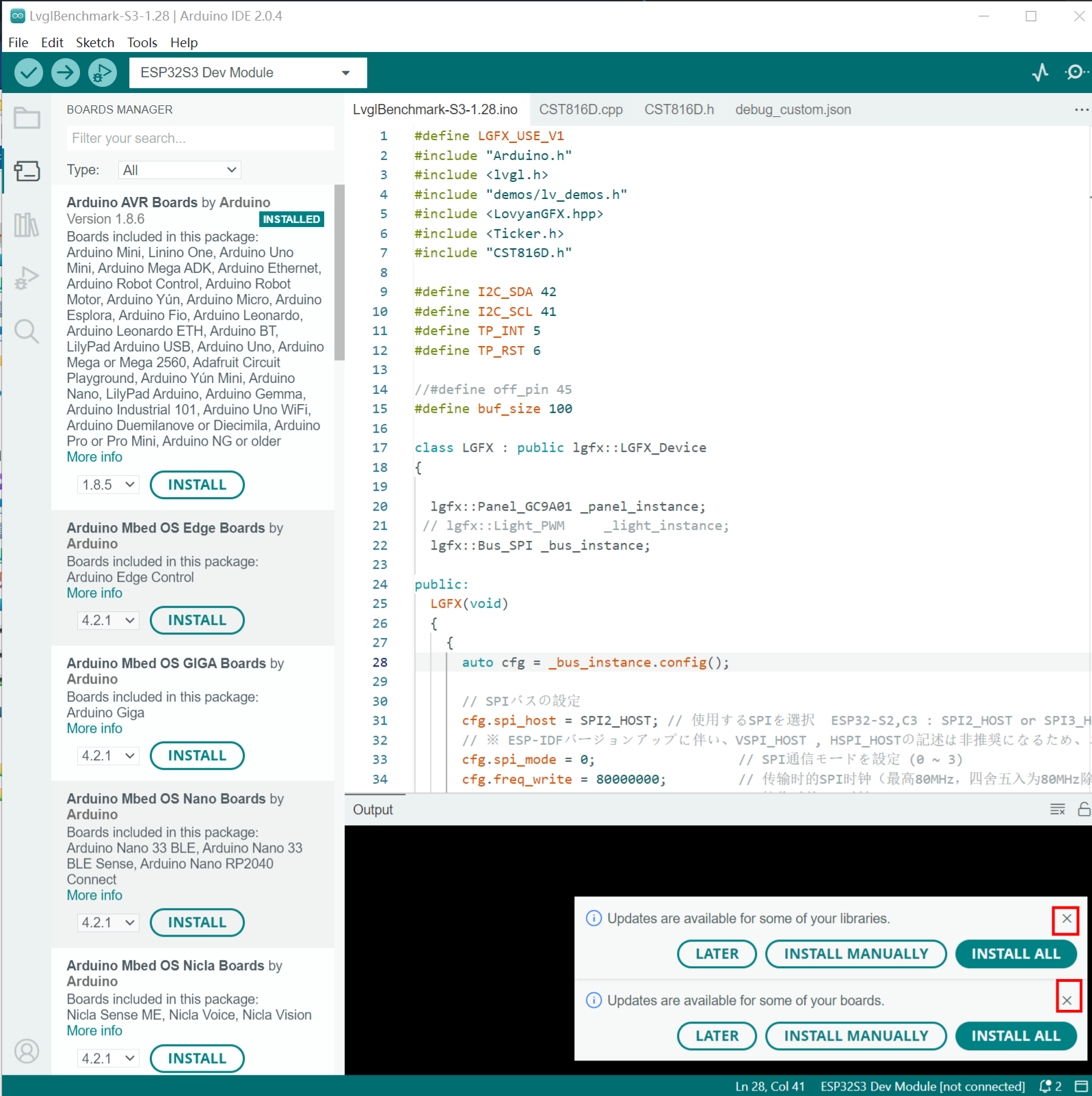Click Install All for library updates
The height and width of the screenshot is (1096, 1092).
point(1015,954)
